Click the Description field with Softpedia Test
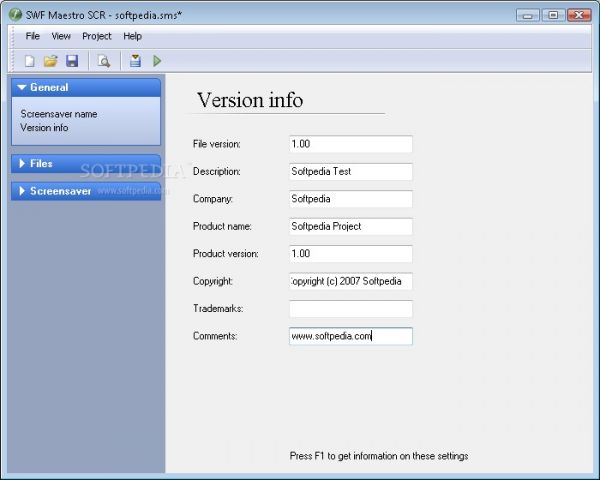Viewport: 600px width, 480px height. point(351,171)
